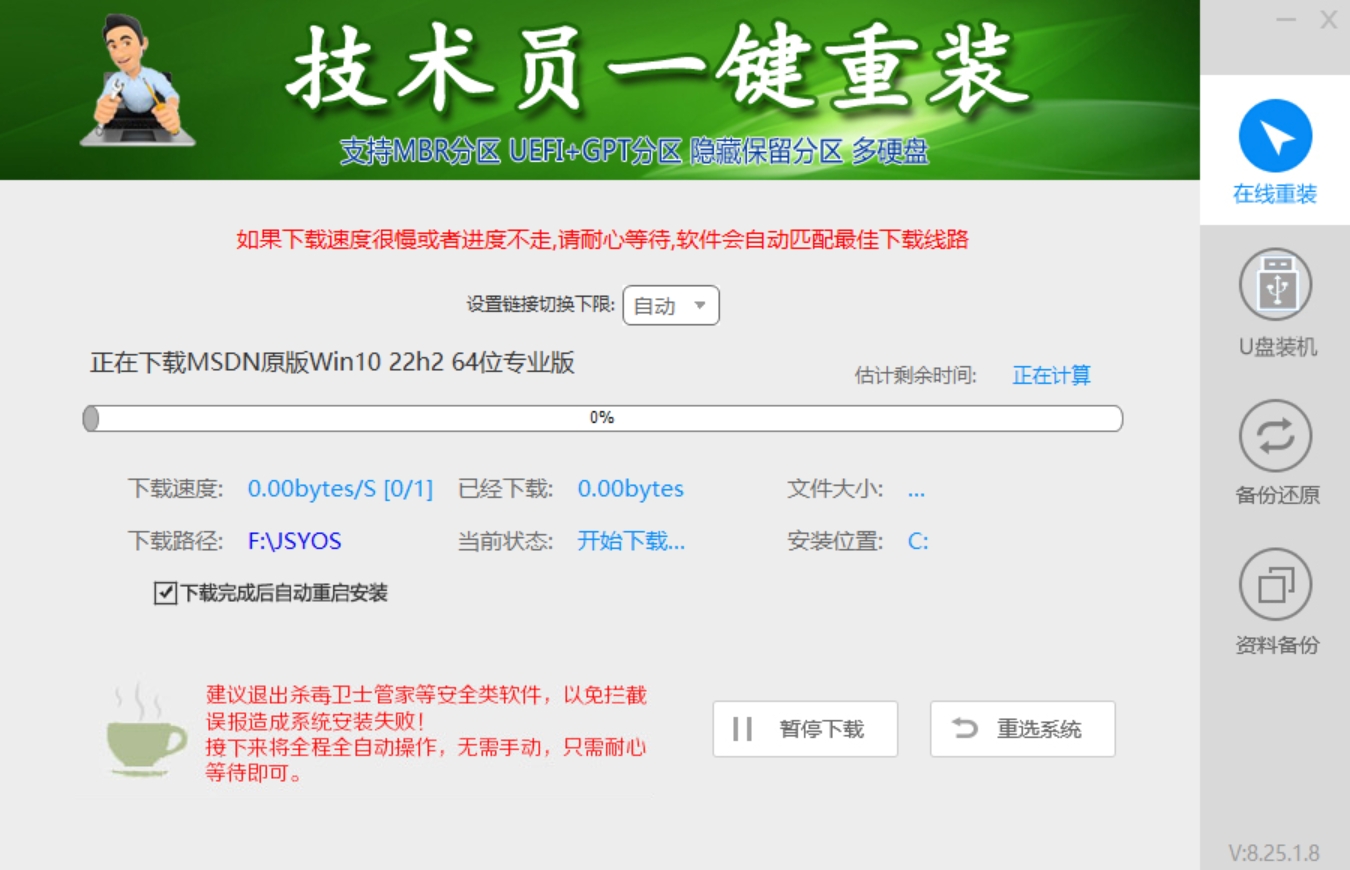Click the undo arrow icon in 重选系统
This screenshot has height=870, width=1350.
(x=965, y=729)
